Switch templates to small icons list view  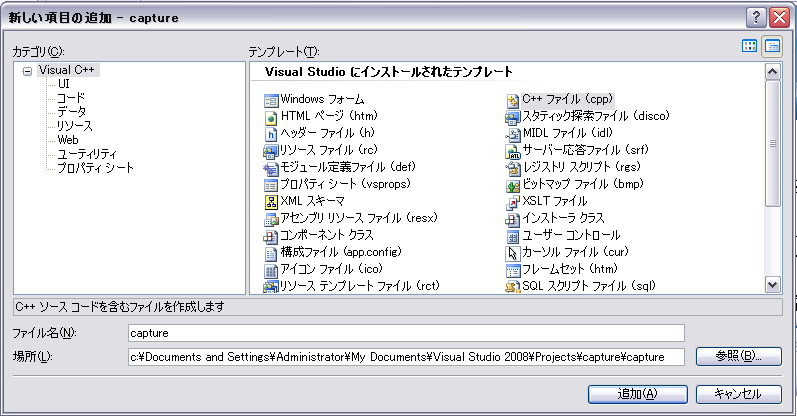click(x=773, y=46)
